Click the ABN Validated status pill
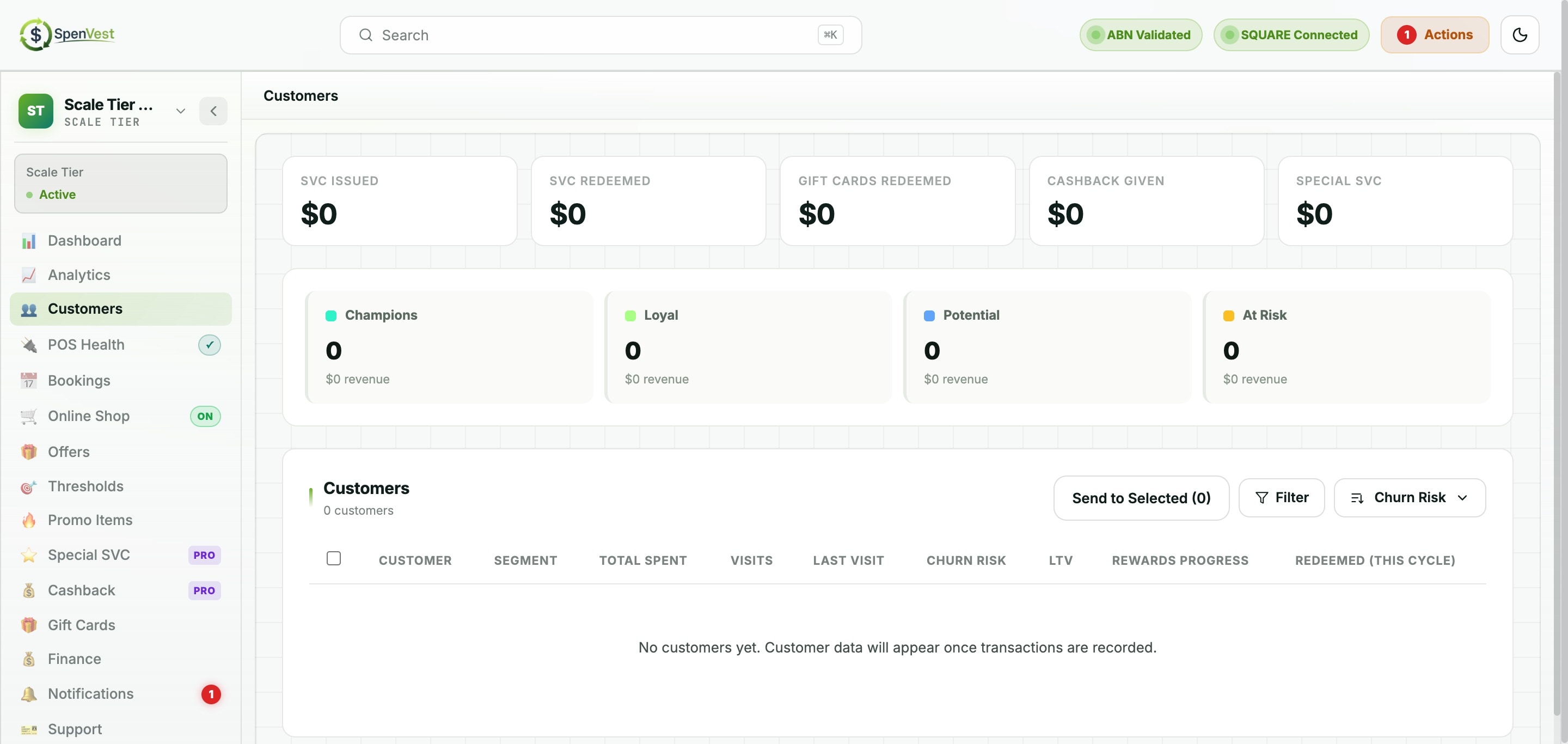Viewport: 1568px width, 744px height. tap(1141, 35)
